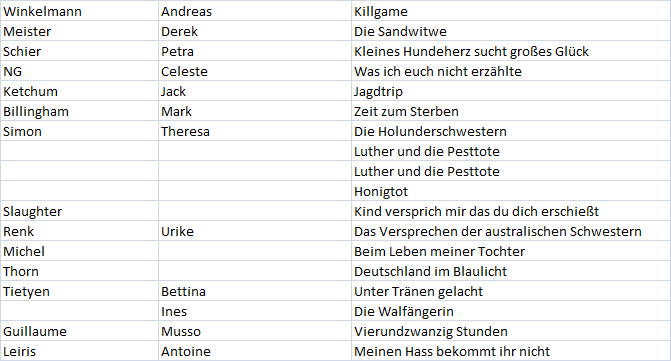Select the Theresa first name cell

click(255, 131)
